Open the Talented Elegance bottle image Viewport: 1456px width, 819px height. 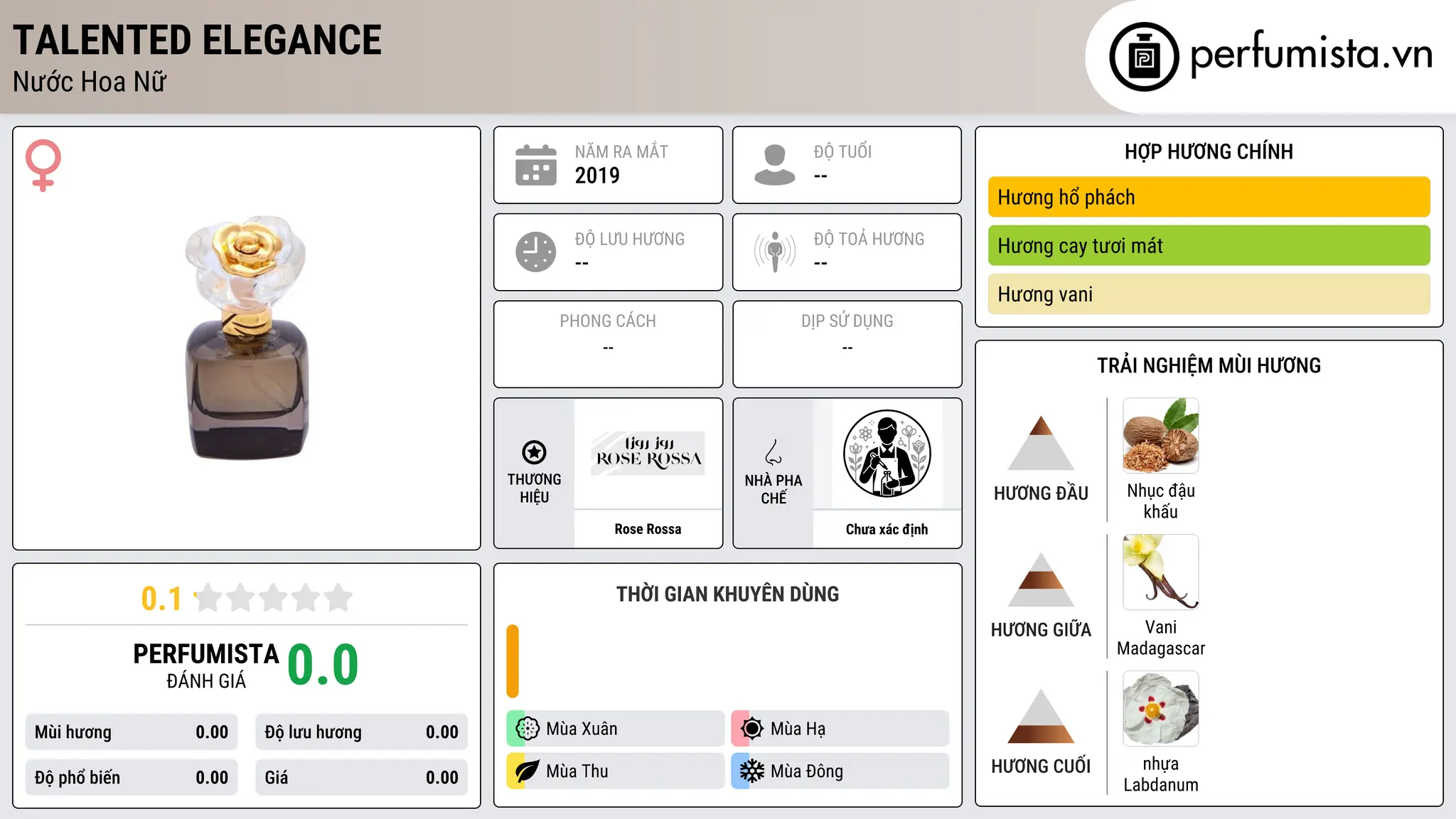click(x=246, y=338)
